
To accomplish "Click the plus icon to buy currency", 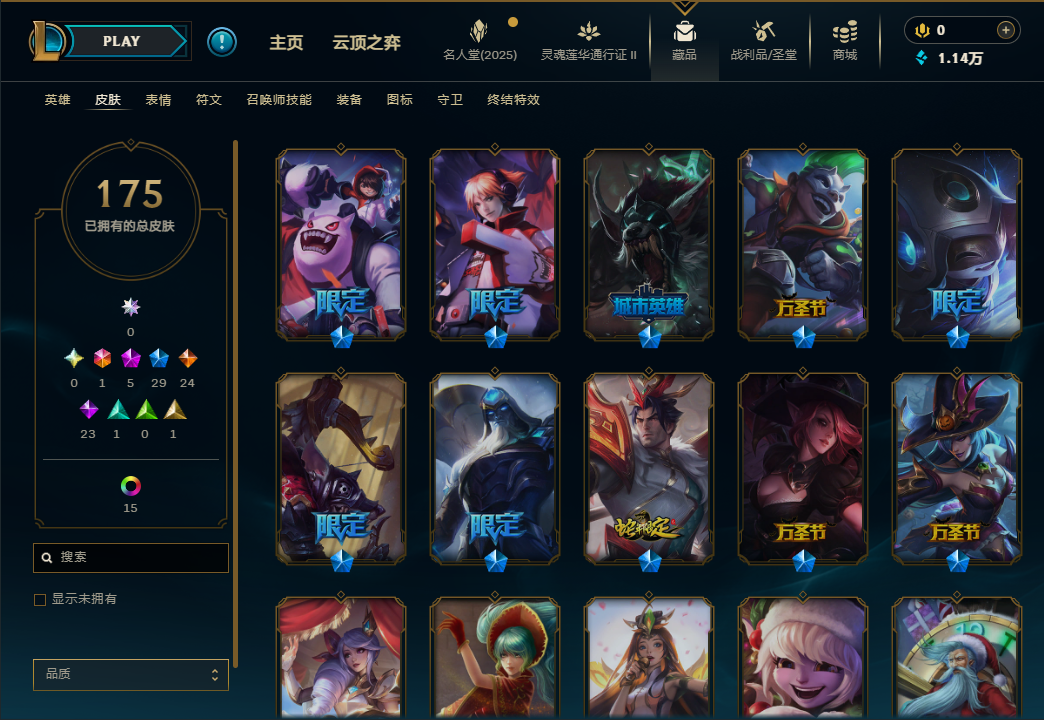I will pos(1005,30).
